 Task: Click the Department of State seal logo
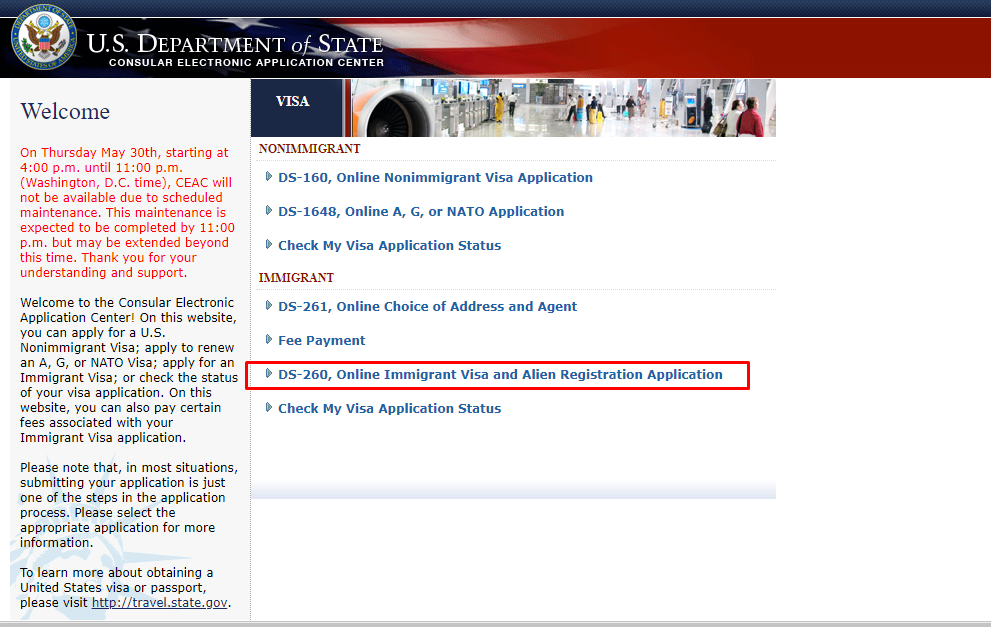pyautogui.click(x=44, y=38)
